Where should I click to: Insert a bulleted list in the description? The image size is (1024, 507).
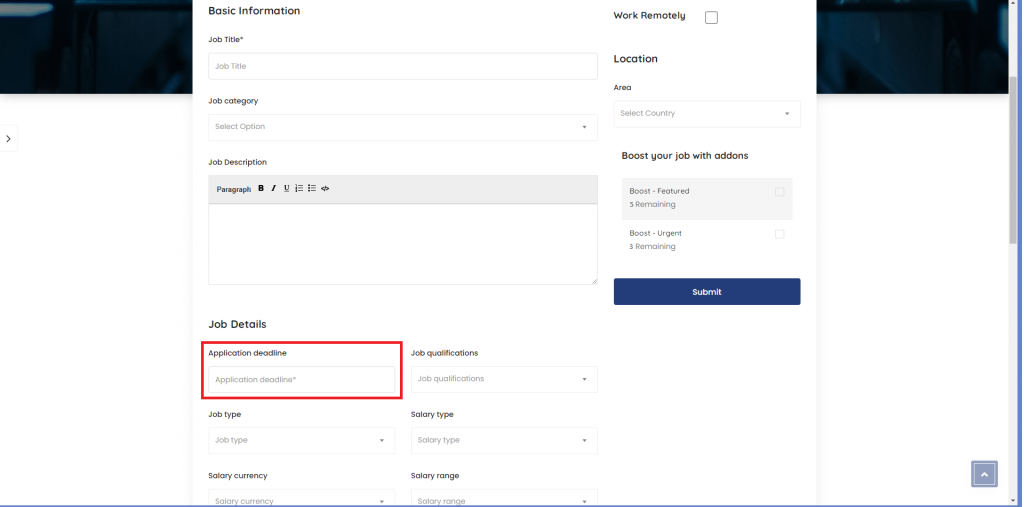(312, 188)
